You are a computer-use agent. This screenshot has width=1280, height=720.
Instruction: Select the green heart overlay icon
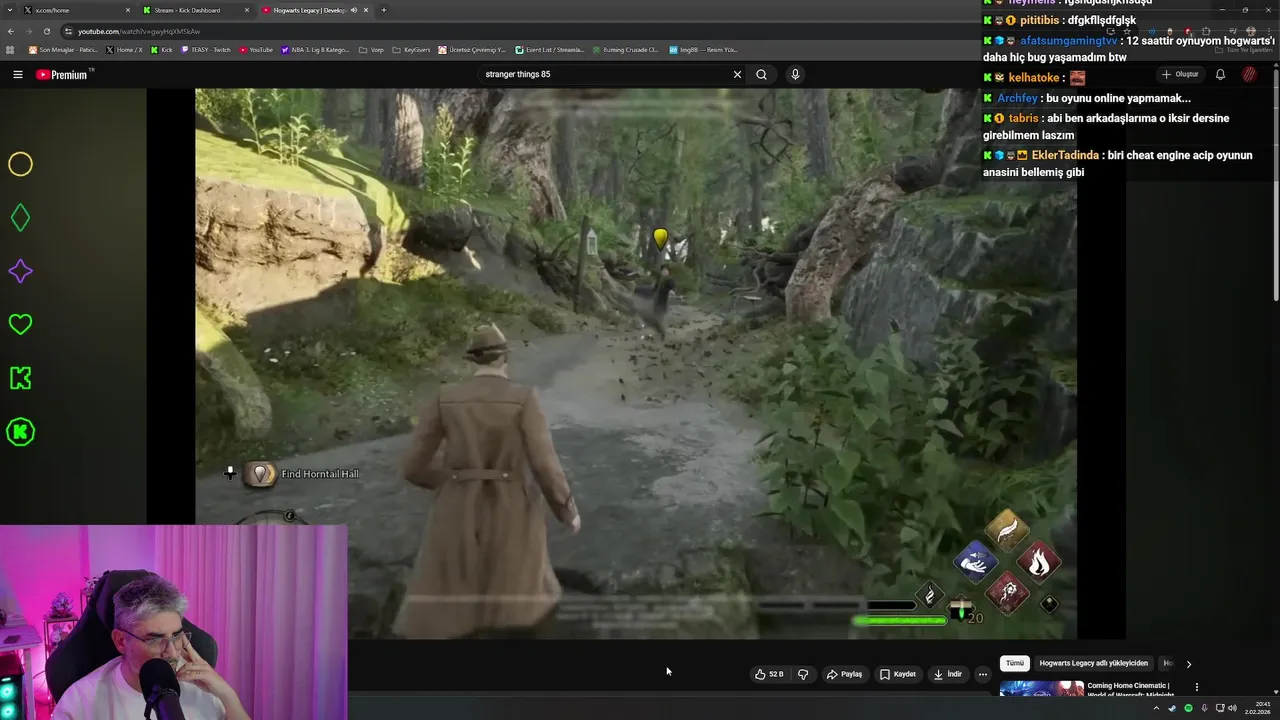(20, 324)
